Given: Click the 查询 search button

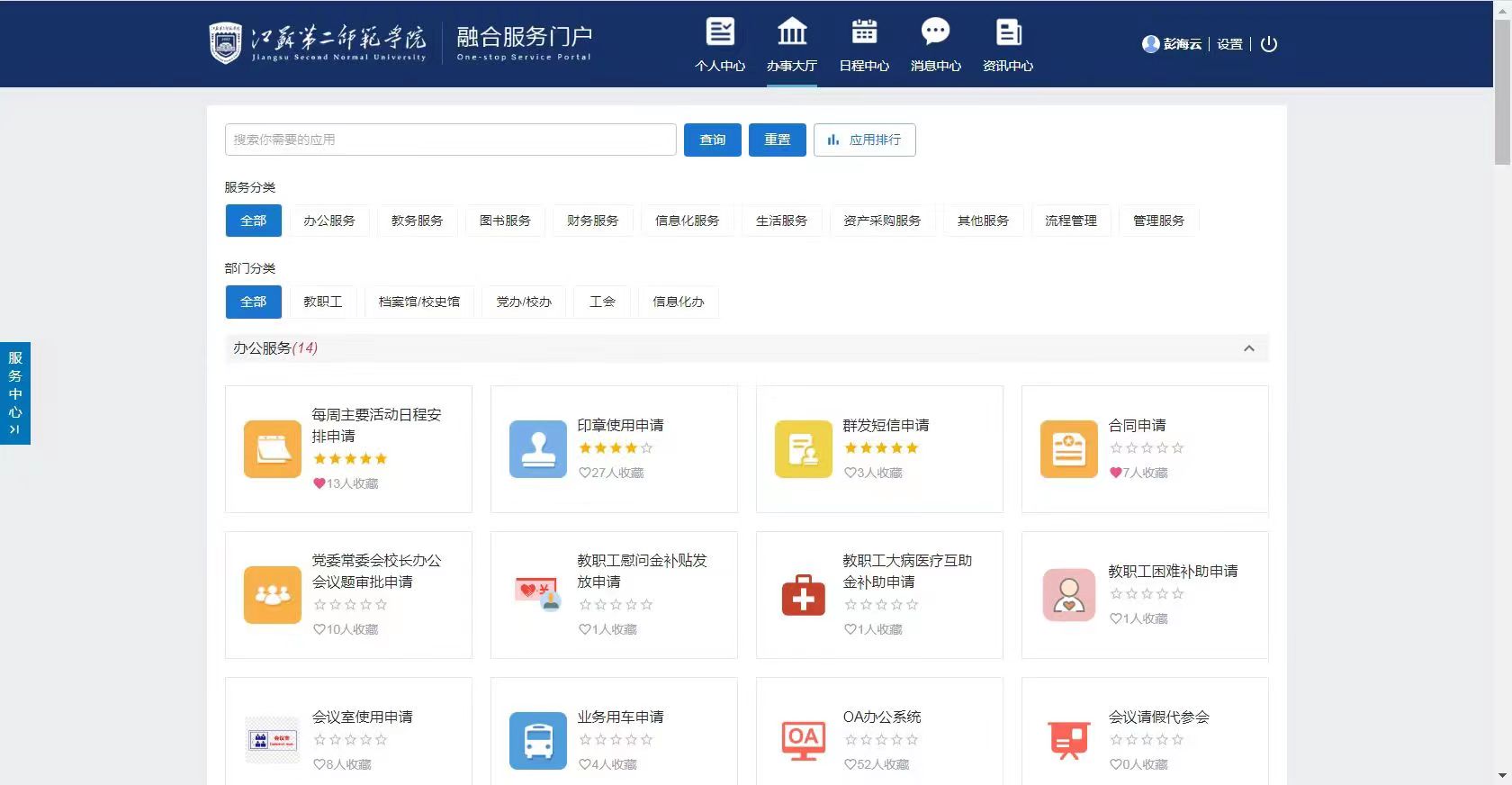Looking at the screenshot, I should click(712, 140).
